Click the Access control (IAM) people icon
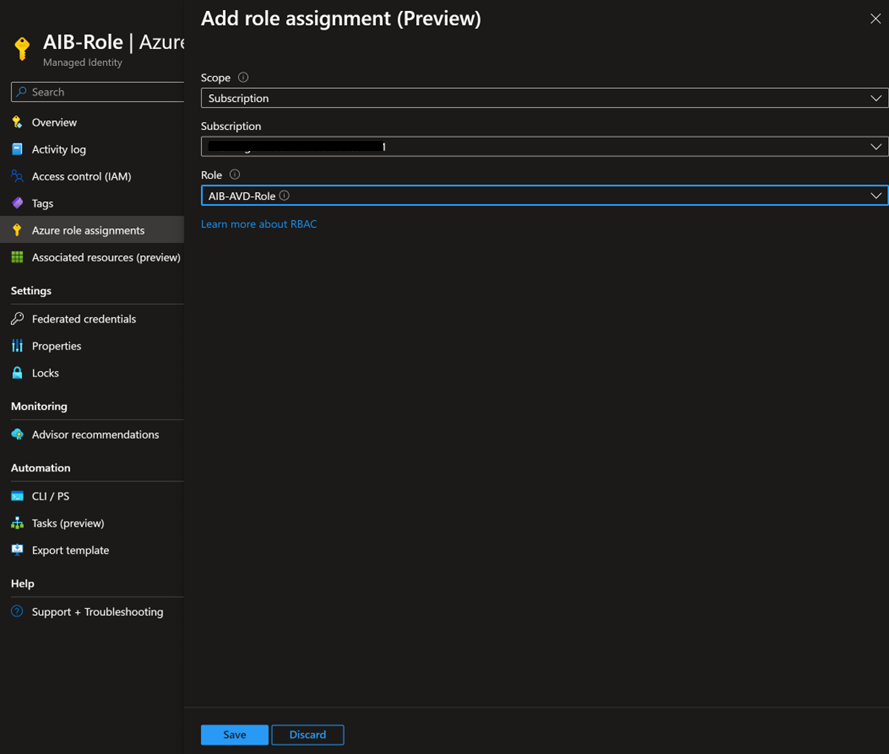The image size is (889, 754). [x=17, y=176]
